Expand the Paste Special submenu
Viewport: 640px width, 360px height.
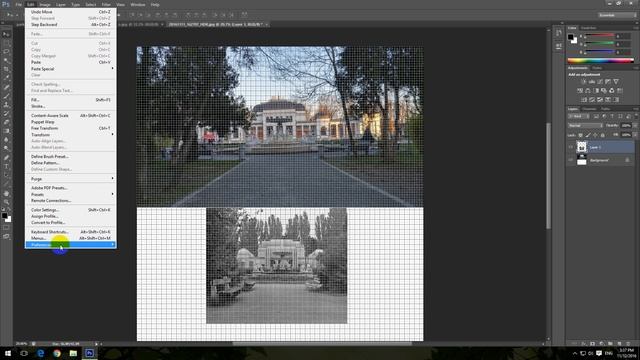tap(71, 69)
